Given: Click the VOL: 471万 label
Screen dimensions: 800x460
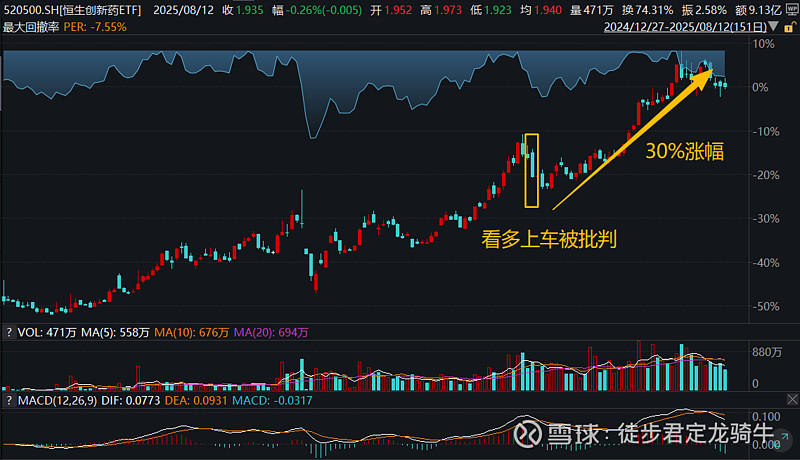Looking at the screenshot, I should (46, 333).
